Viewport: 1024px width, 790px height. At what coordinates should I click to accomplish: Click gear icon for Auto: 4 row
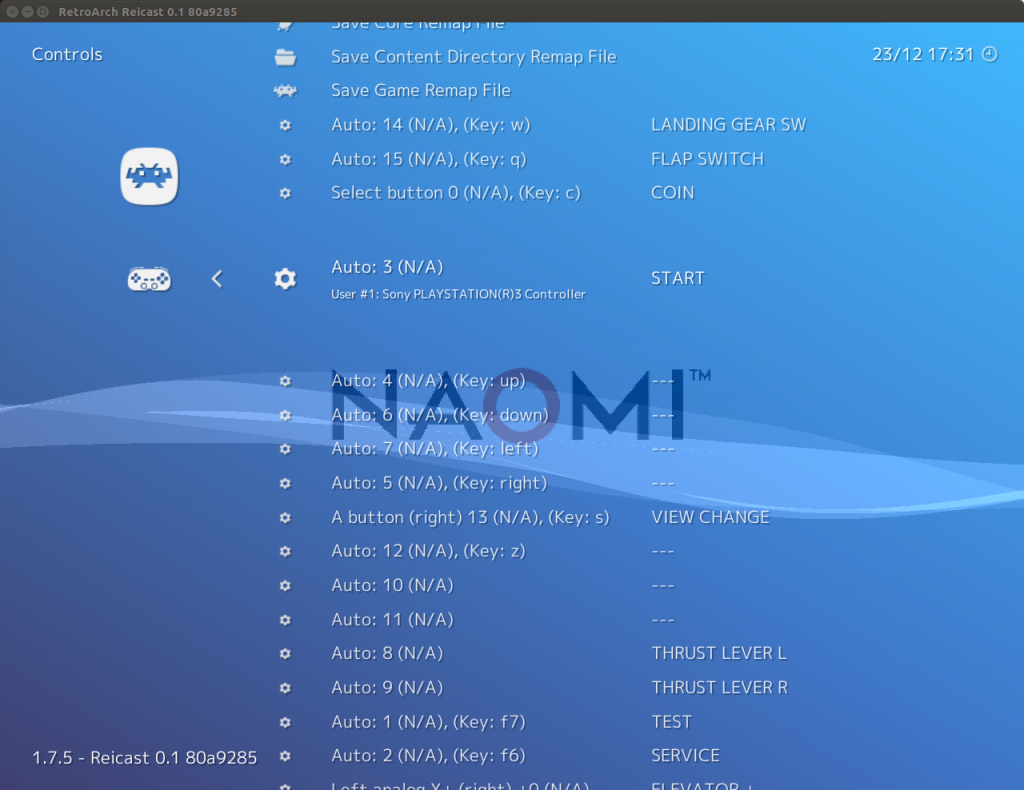coord(285,381)
